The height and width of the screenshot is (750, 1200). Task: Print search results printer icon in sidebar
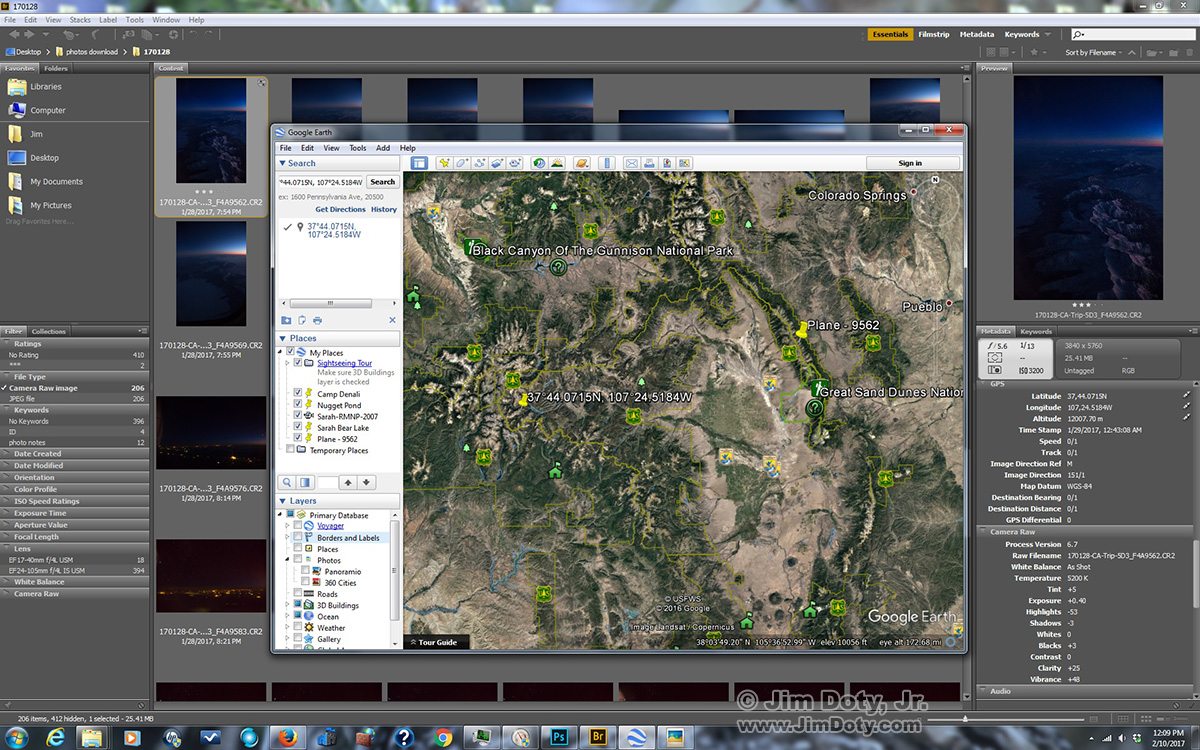pyautogui.click(x=317, y=320)
